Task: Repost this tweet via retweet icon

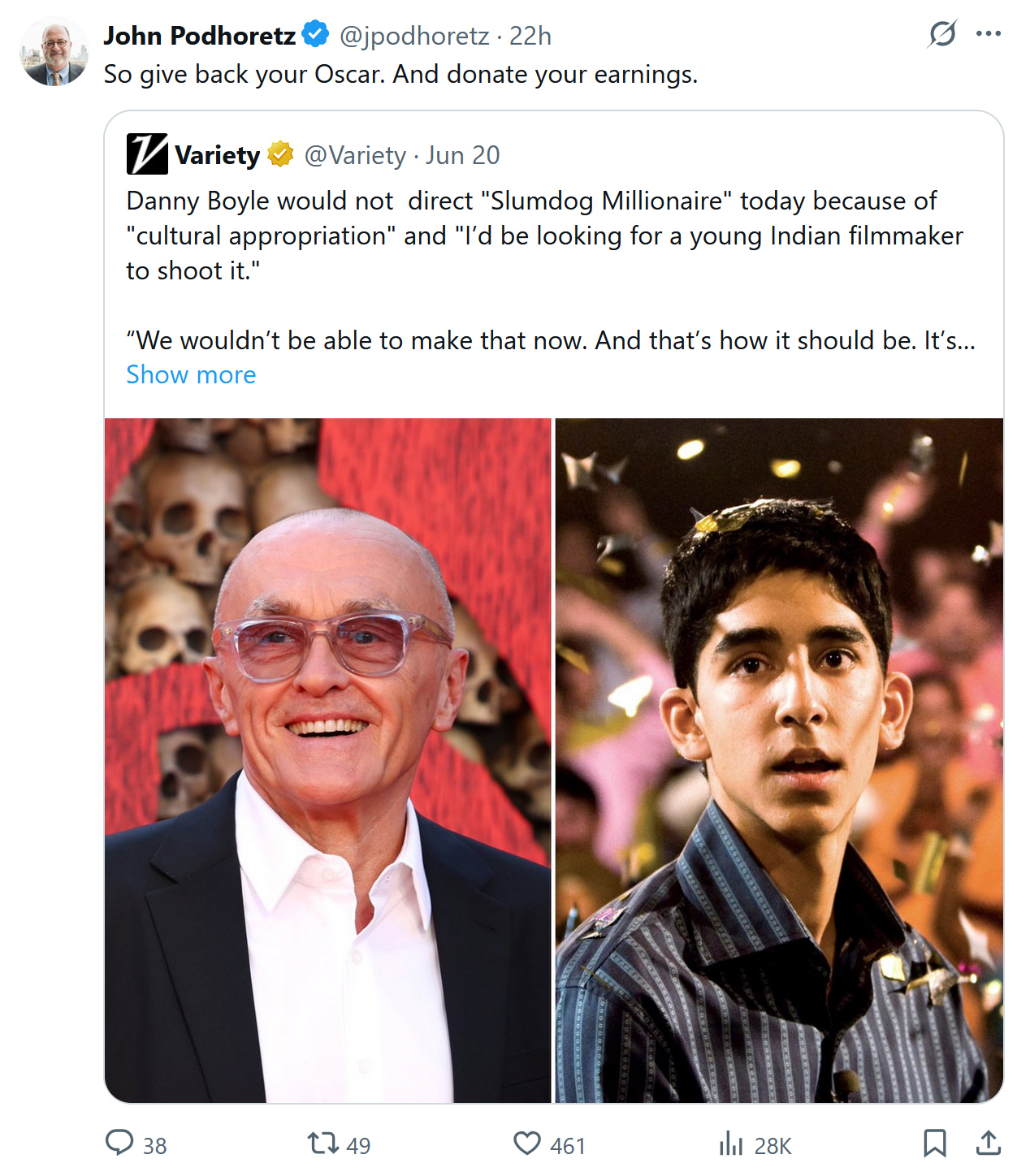Action: coord(322,1144)
